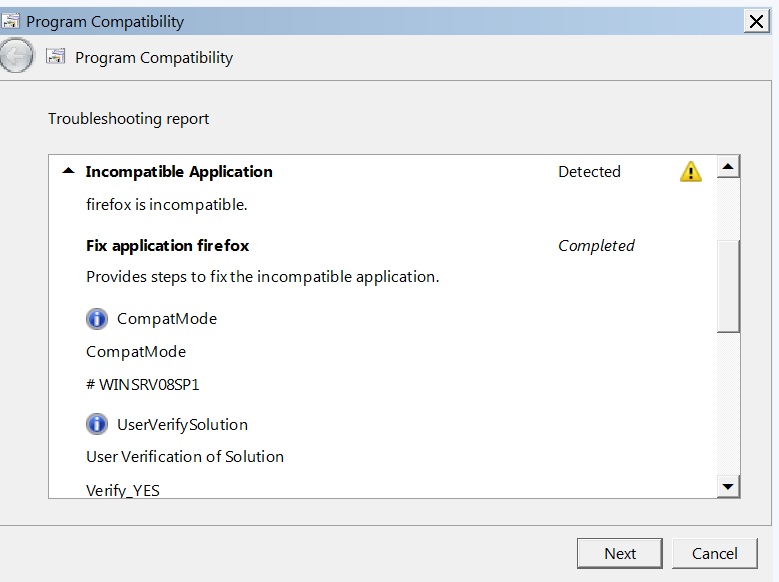Click the vertical scrollbar thumb
Screen dimensions: 779x582
[x=728, y=285]
